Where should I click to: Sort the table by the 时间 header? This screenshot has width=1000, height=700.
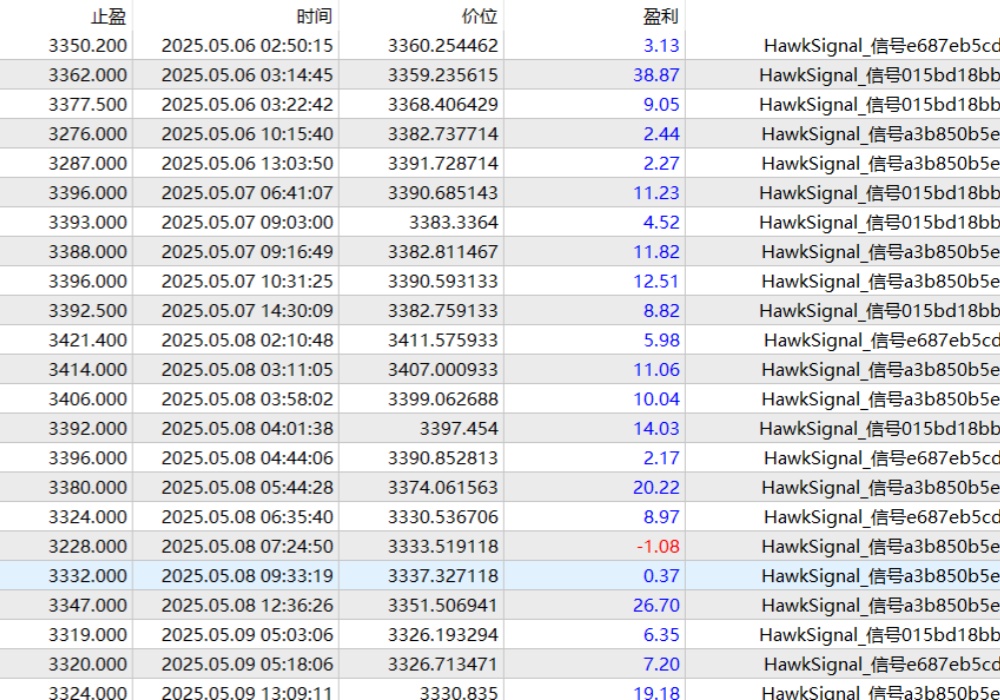pos(315,16)
